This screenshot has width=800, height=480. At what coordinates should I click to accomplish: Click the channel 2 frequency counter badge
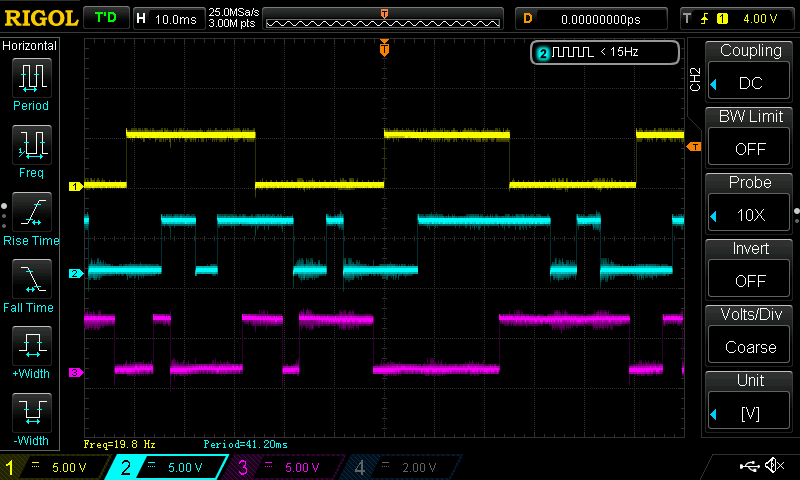click(605, 52)
